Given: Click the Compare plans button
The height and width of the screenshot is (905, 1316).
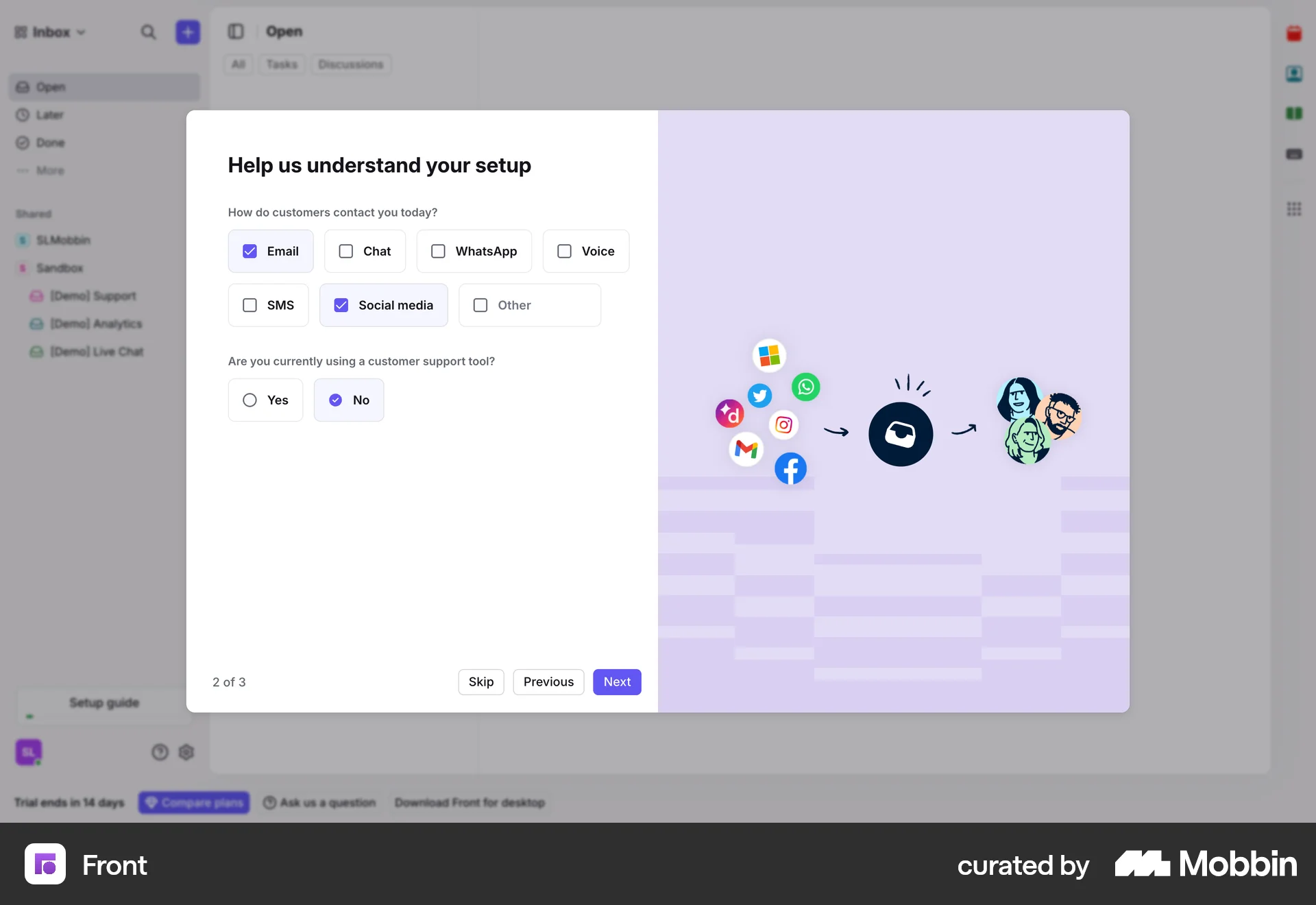Looking at the screenshot, I should point(194,802).
